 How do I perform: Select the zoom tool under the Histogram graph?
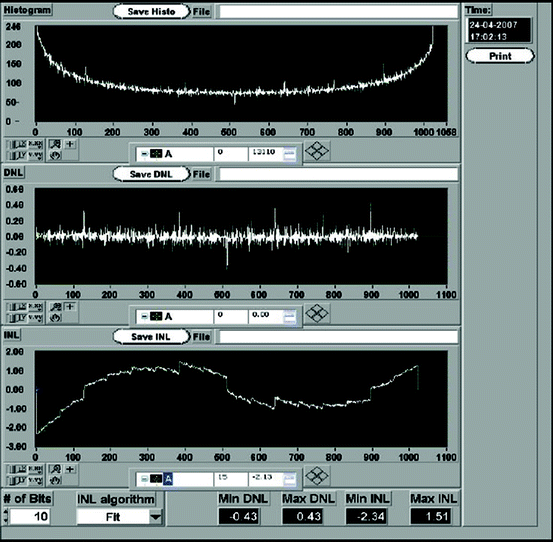click(55, 144)
